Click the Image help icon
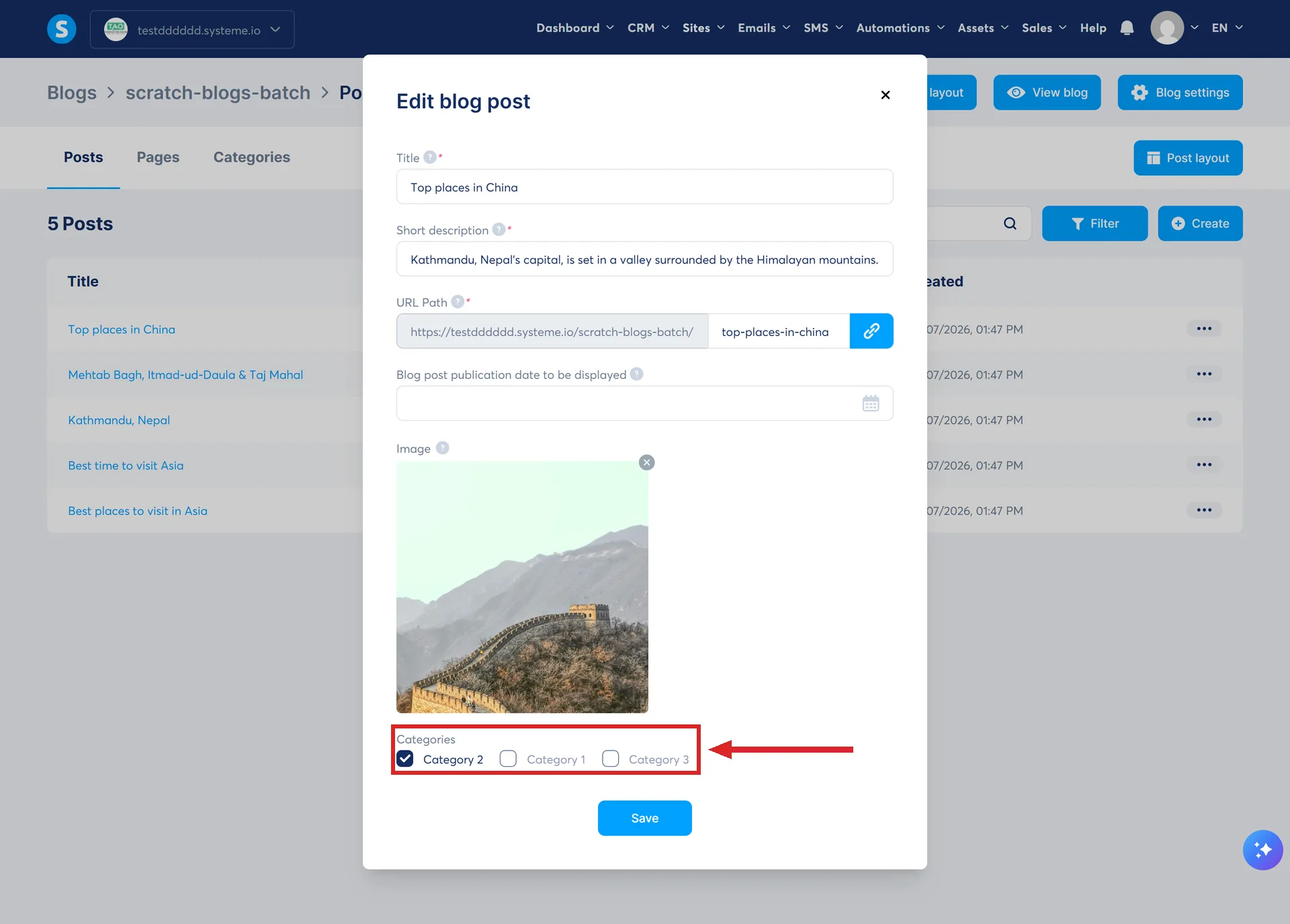This screenshot has width=1290, height=924. [x=442, y=448]
